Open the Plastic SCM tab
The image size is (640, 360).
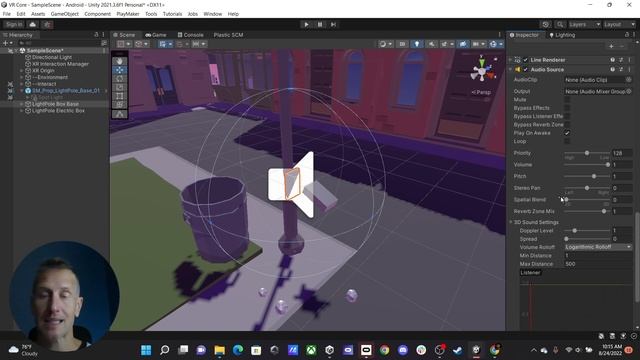tap(228, 35)
